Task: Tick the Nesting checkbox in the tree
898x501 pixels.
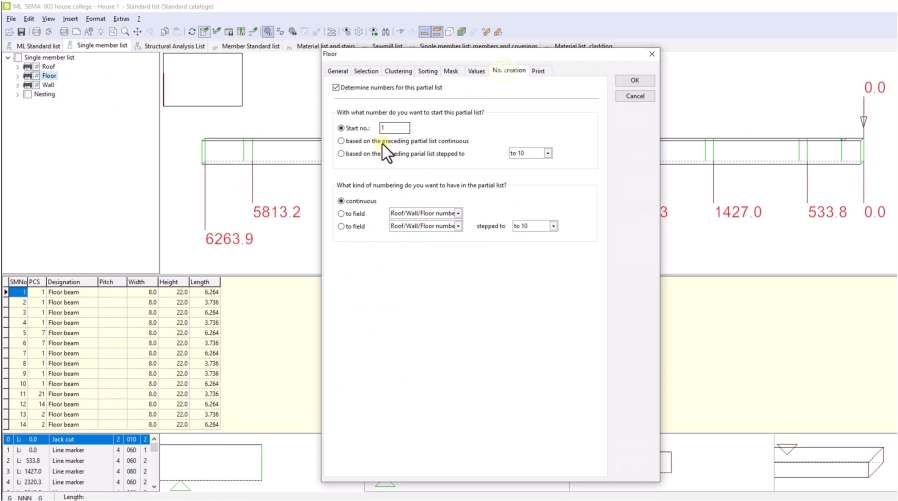Action: pyautogui.click(x=28, y=95)
